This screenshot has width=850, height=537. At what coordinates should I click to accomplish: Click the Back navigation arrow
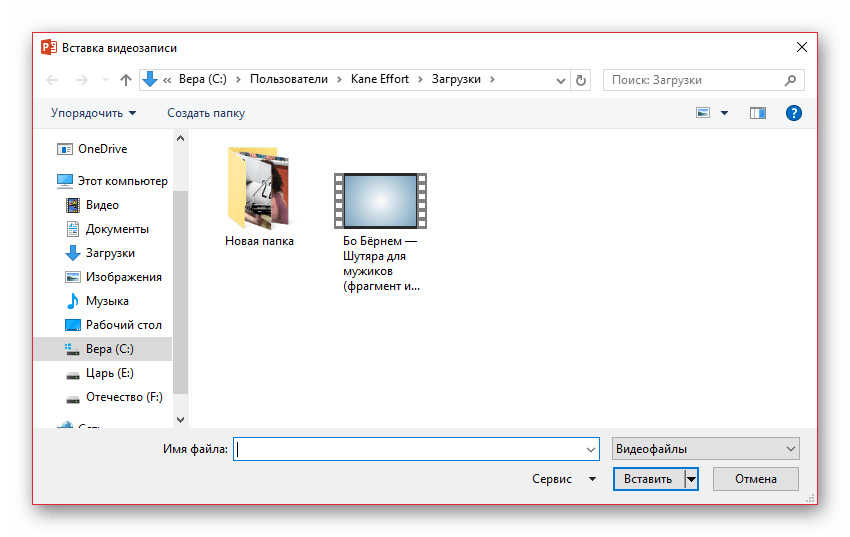pyautogui.click(x=53, y=80)
